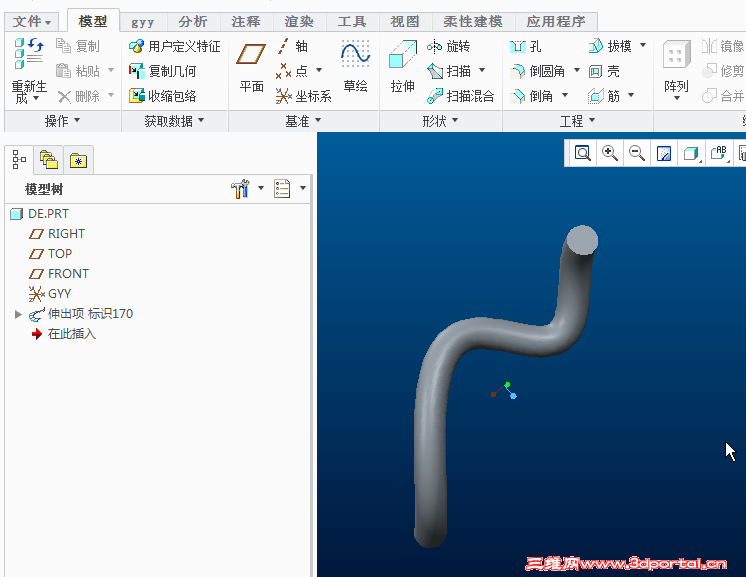Open the 基准 group dropdown
This screenshot has width=746, height=577.
point(303,121)
